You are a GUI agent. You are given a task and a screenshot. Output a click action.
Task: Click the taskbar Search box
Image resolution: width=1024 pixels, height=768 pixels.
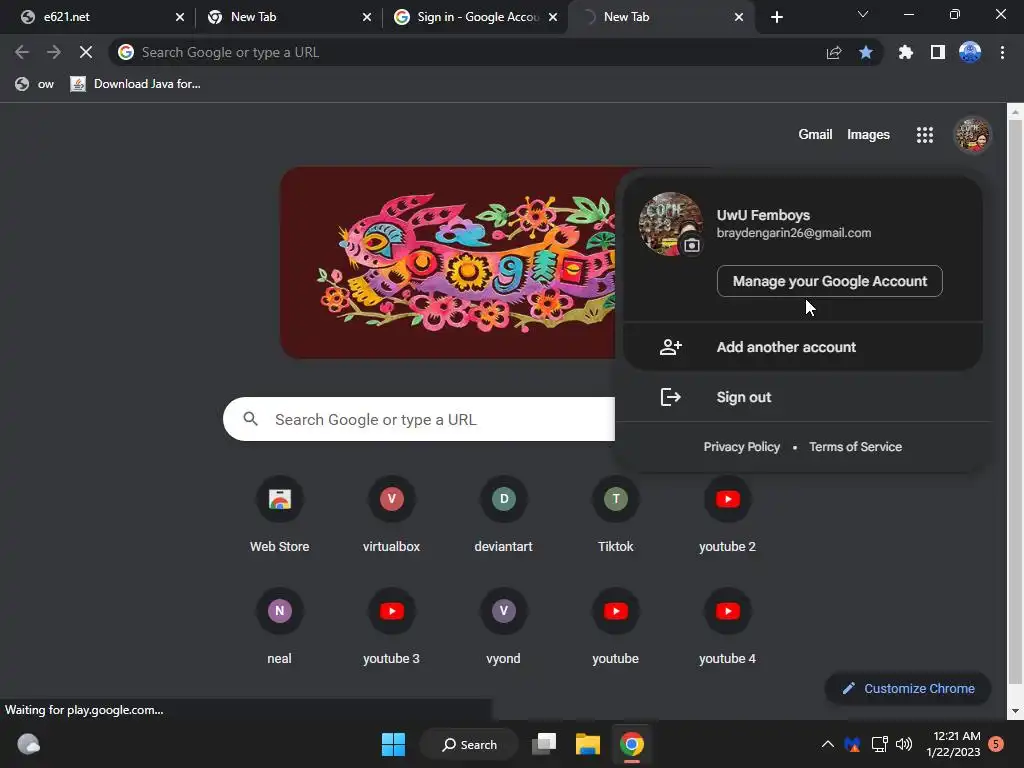point(469,744)
